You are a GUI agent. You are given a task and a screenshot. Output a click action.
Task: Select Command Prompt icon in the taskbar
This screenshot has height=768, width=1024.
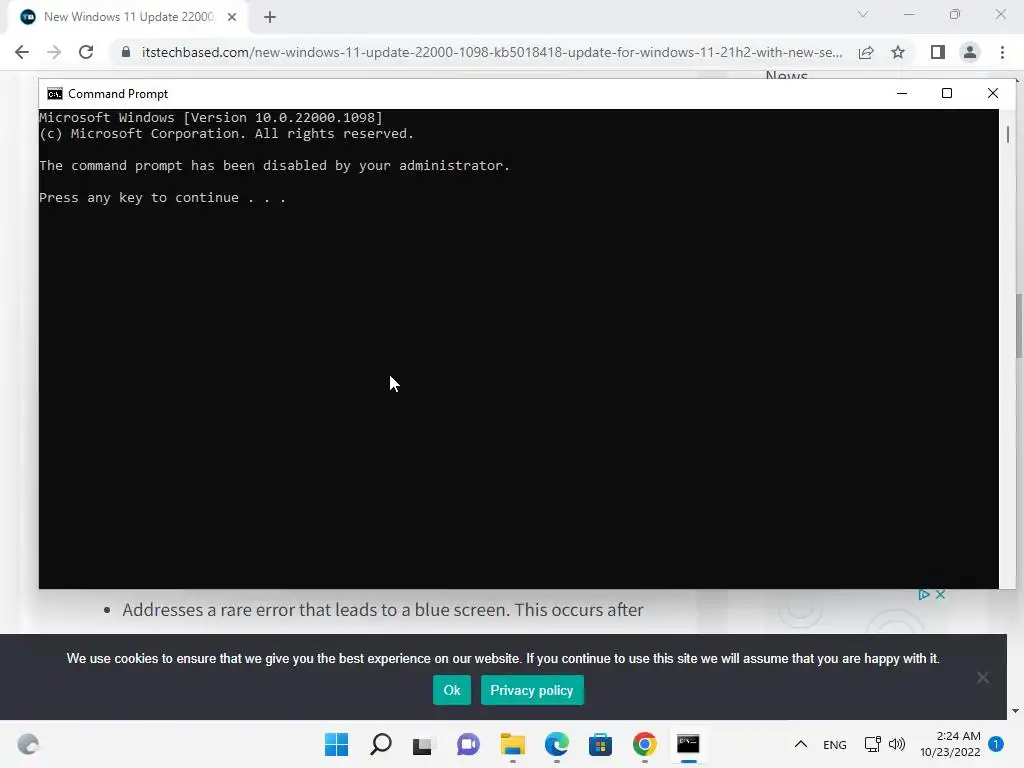click(x=688, y=744)
